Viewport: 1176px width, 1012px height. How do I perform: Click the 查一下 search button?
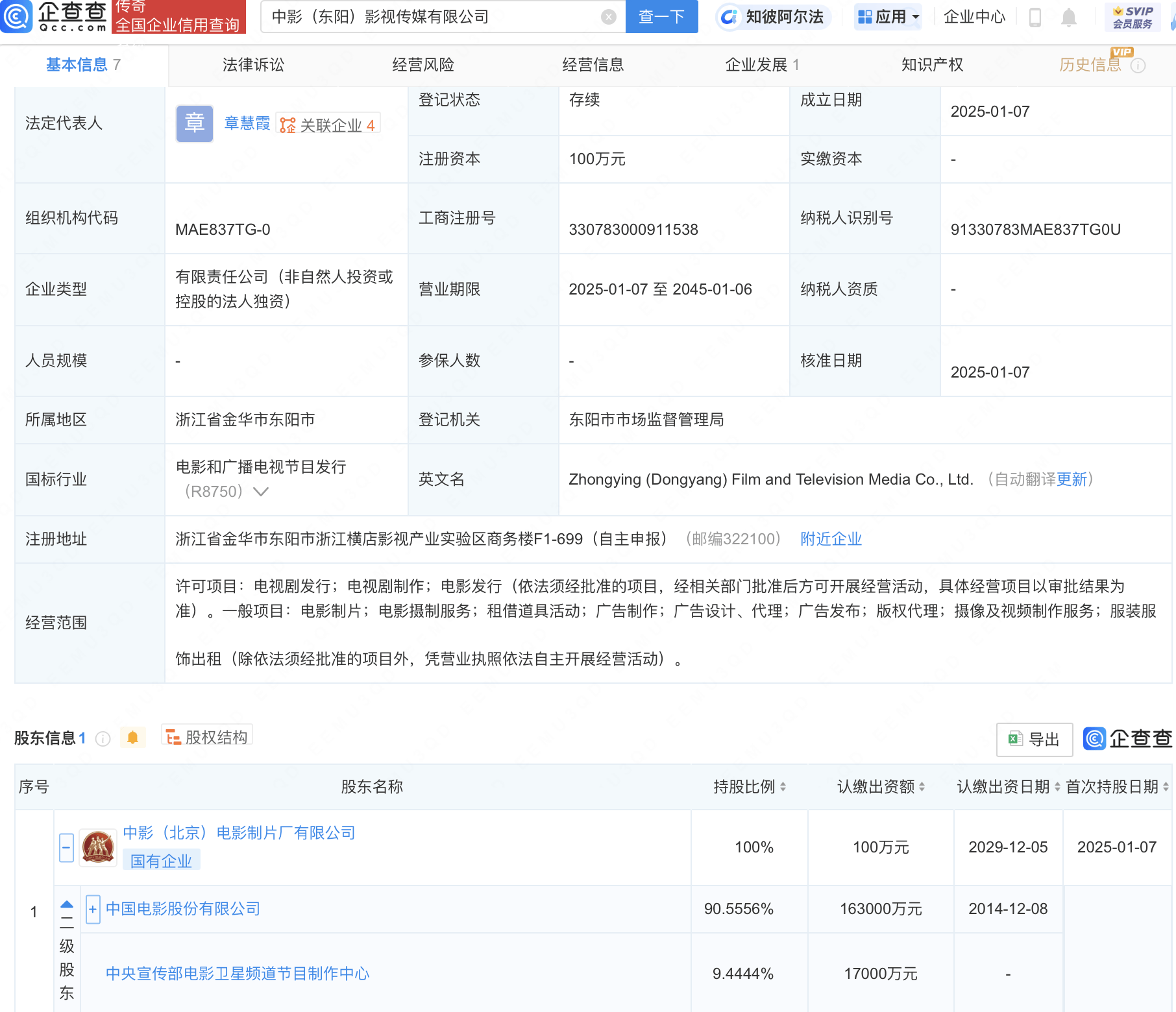pyautogui.click(x=661, y=17)
